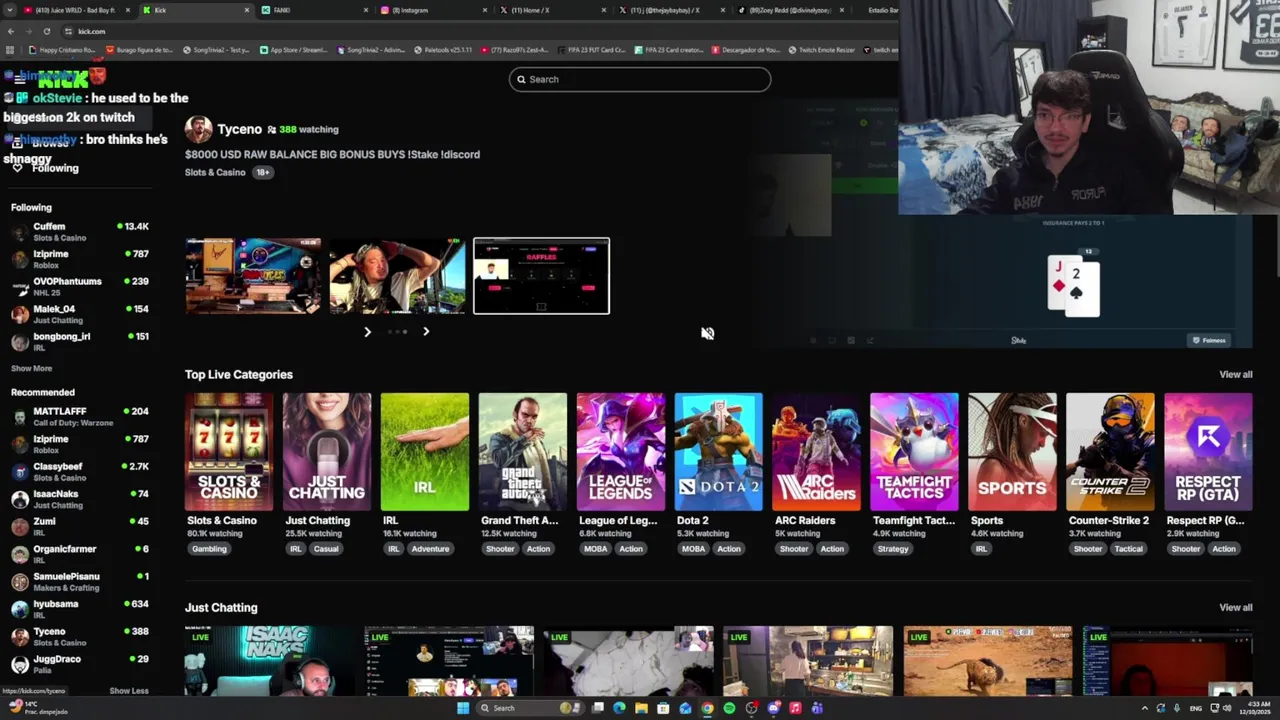Open the Dota 2 category card
Viewport: 1280px width, 720px height.
pyautogui.click(x=718, y=452)
